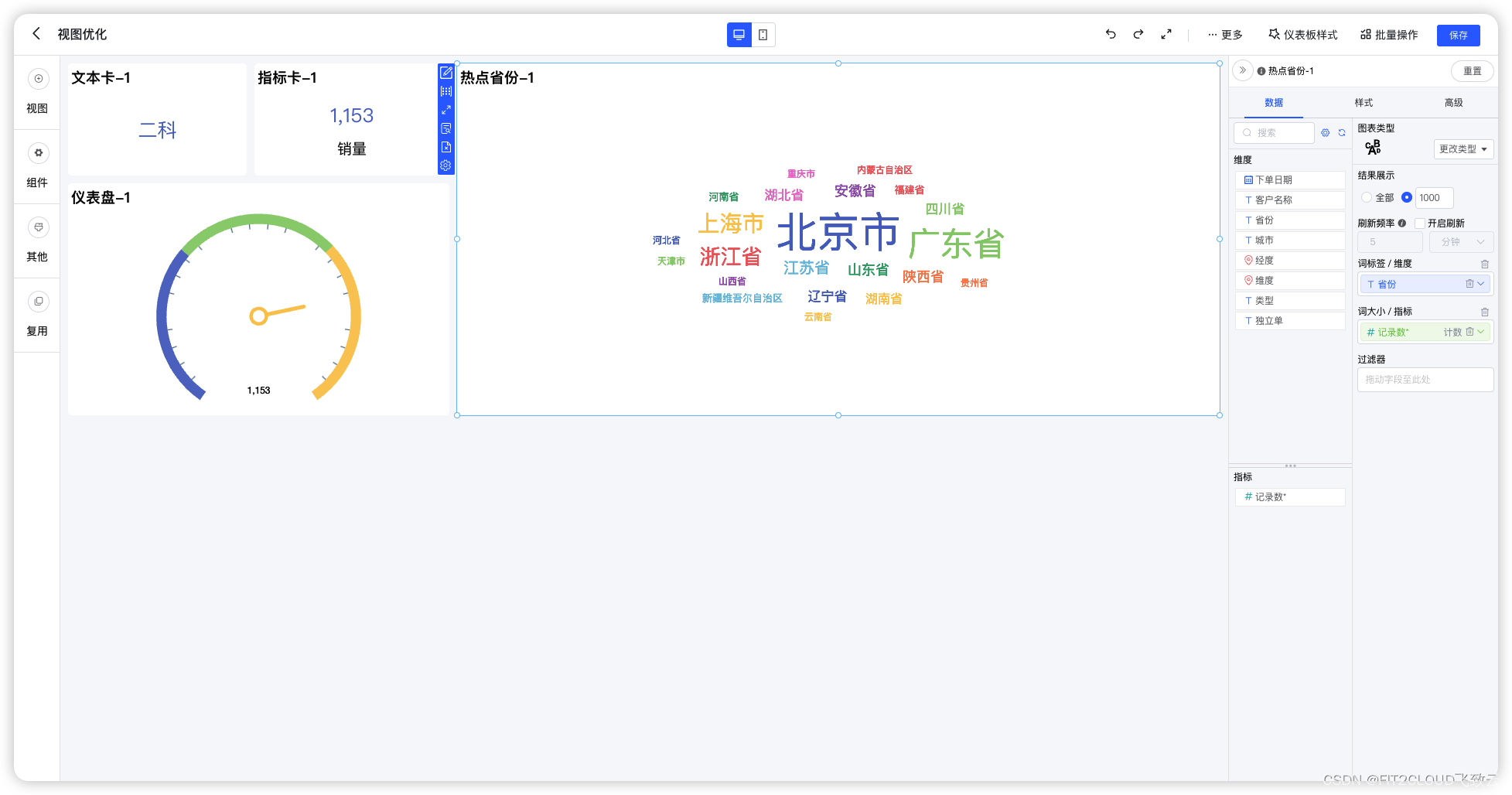Open the 更多 menu in the top bar

pos(1225,34)
